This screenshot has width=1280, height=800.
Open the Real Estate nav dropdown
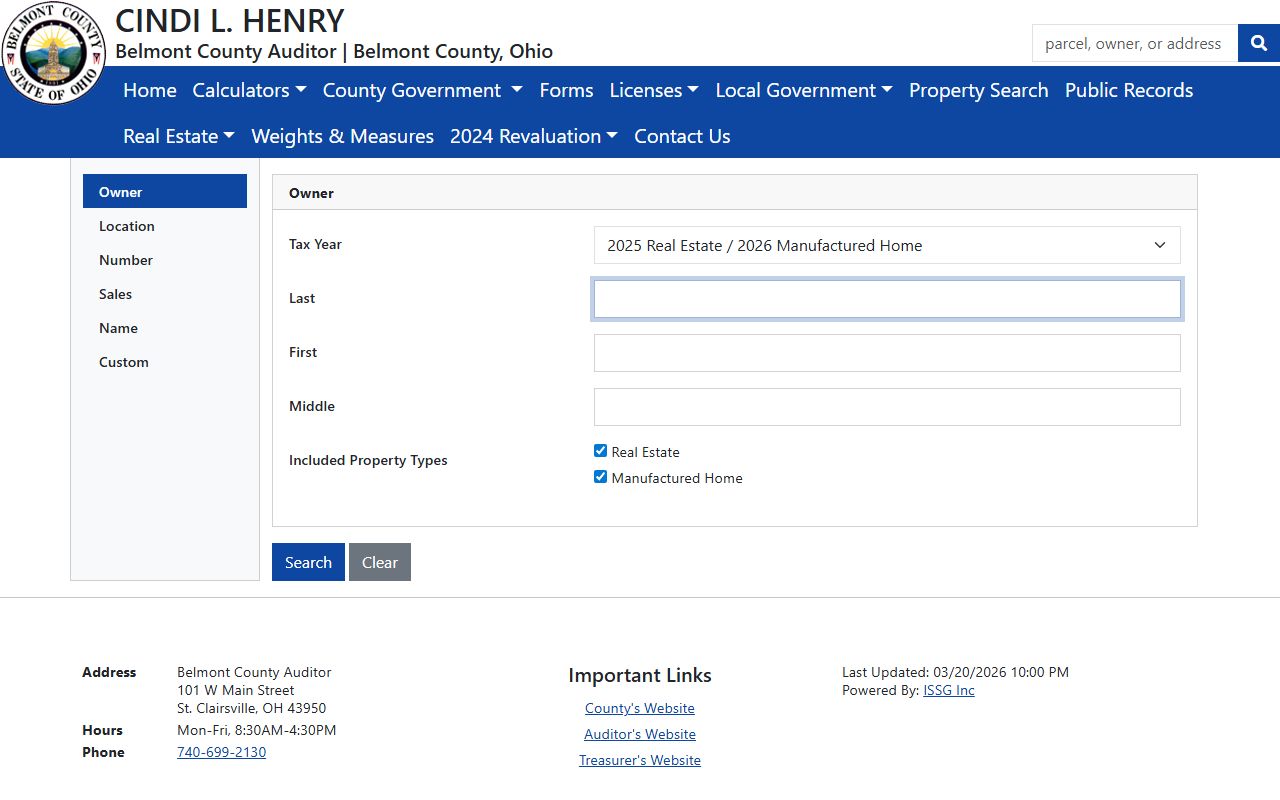(x=179, y=136)
